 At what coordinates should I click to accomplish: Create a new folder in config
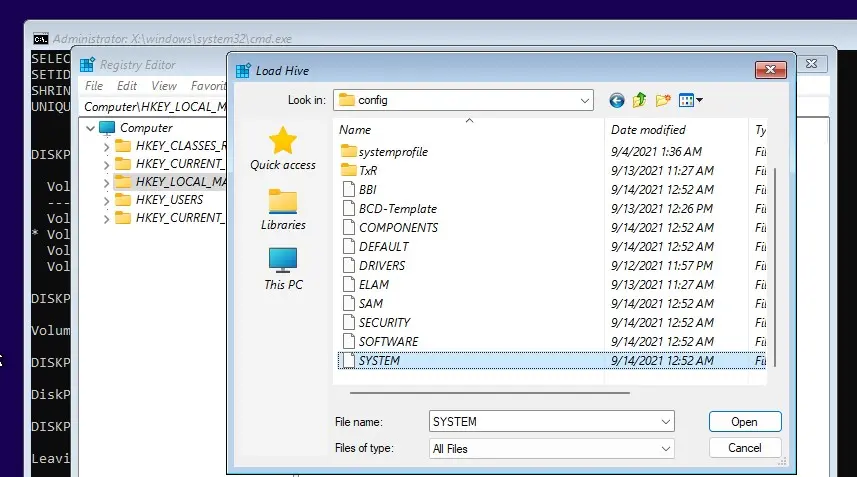[662, 100]
